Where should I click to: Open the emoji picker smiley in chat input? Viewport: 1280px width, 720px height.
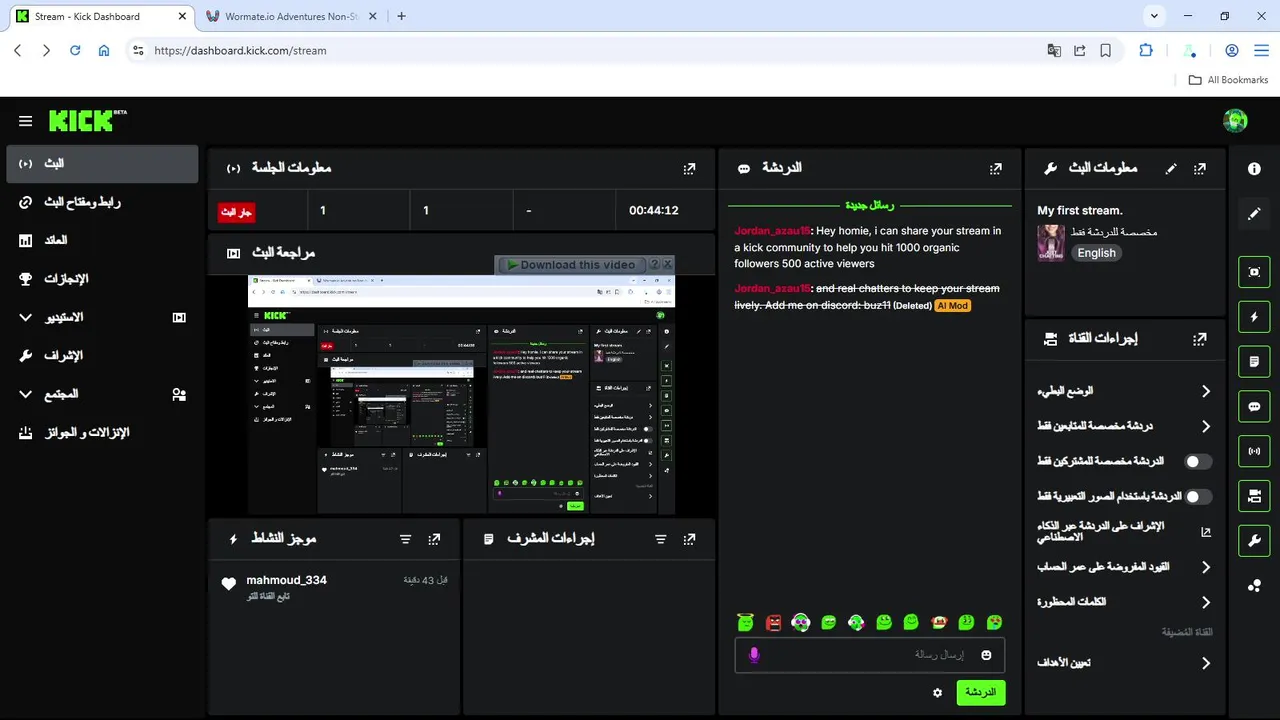point(986,655)
